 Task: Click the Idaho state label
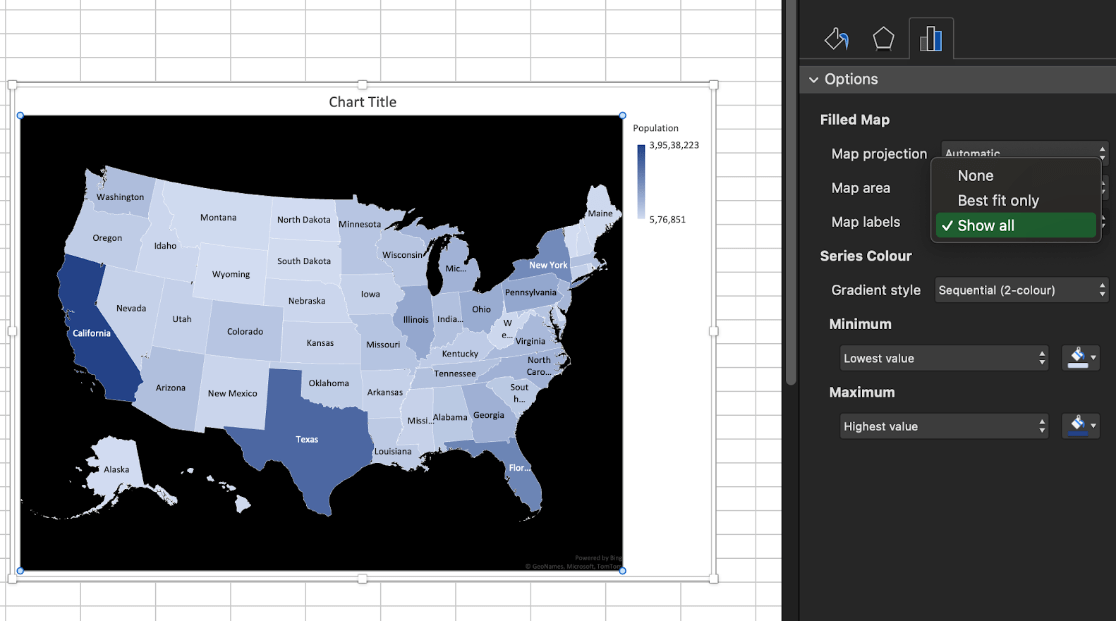point(165,246)
